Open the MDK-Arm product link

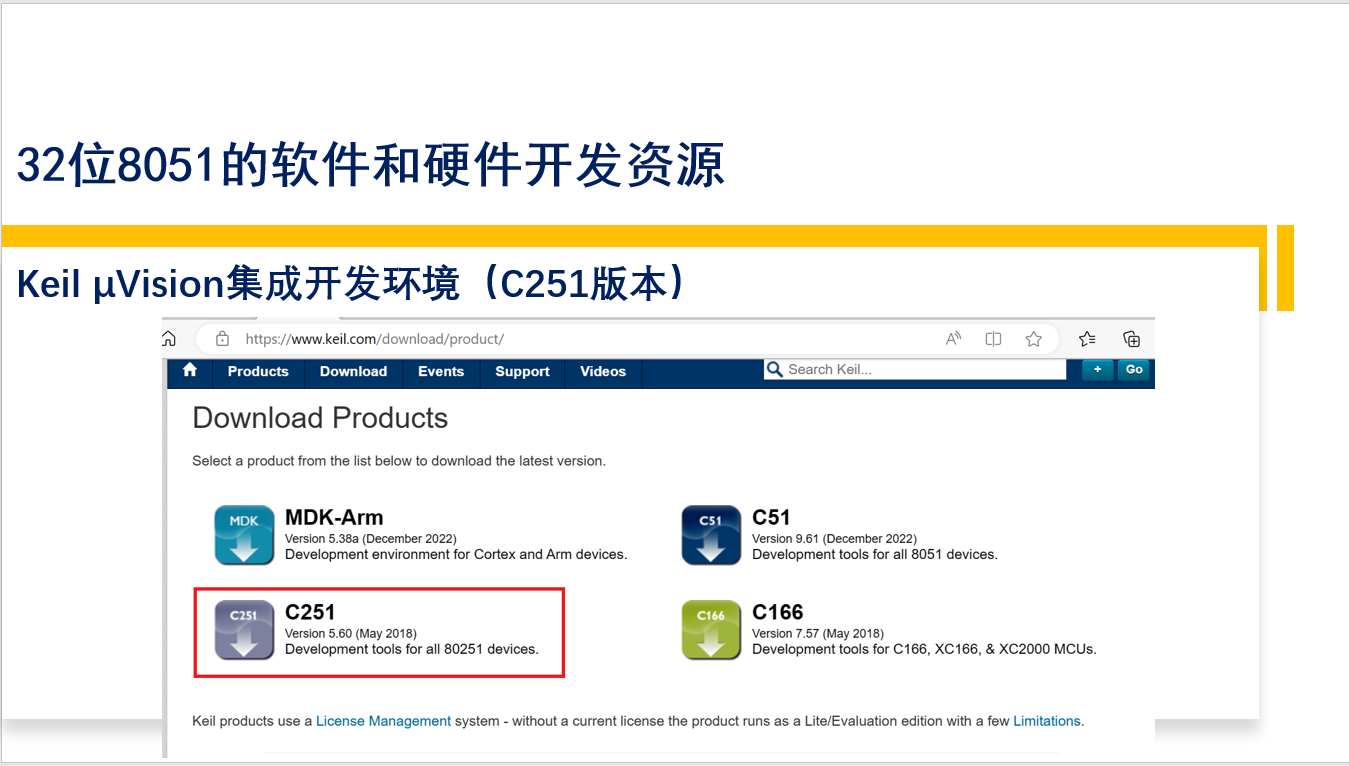334,517
